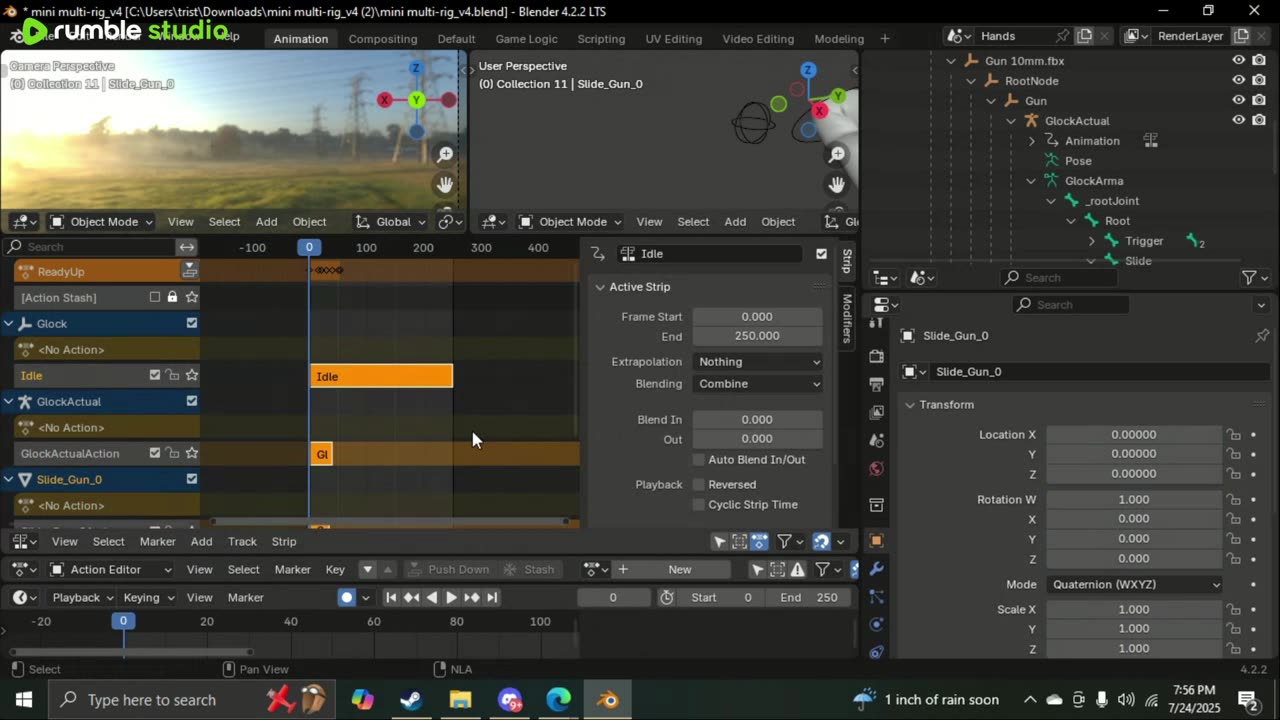Uncheck the Glock object NLA checkbox

[x=192, y=323]
